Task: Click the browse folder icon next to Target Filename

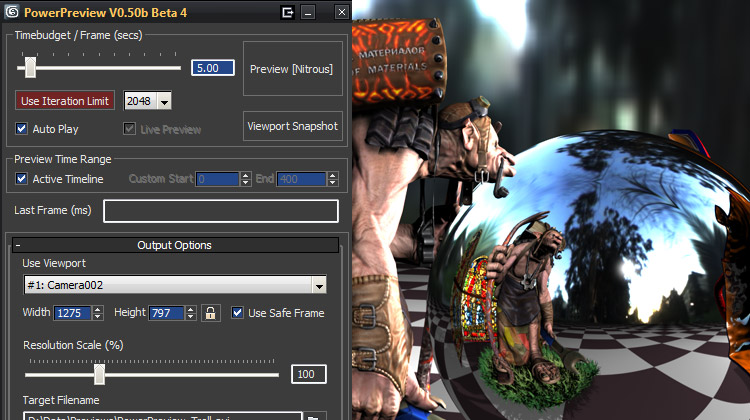Action: click(315, 416)
